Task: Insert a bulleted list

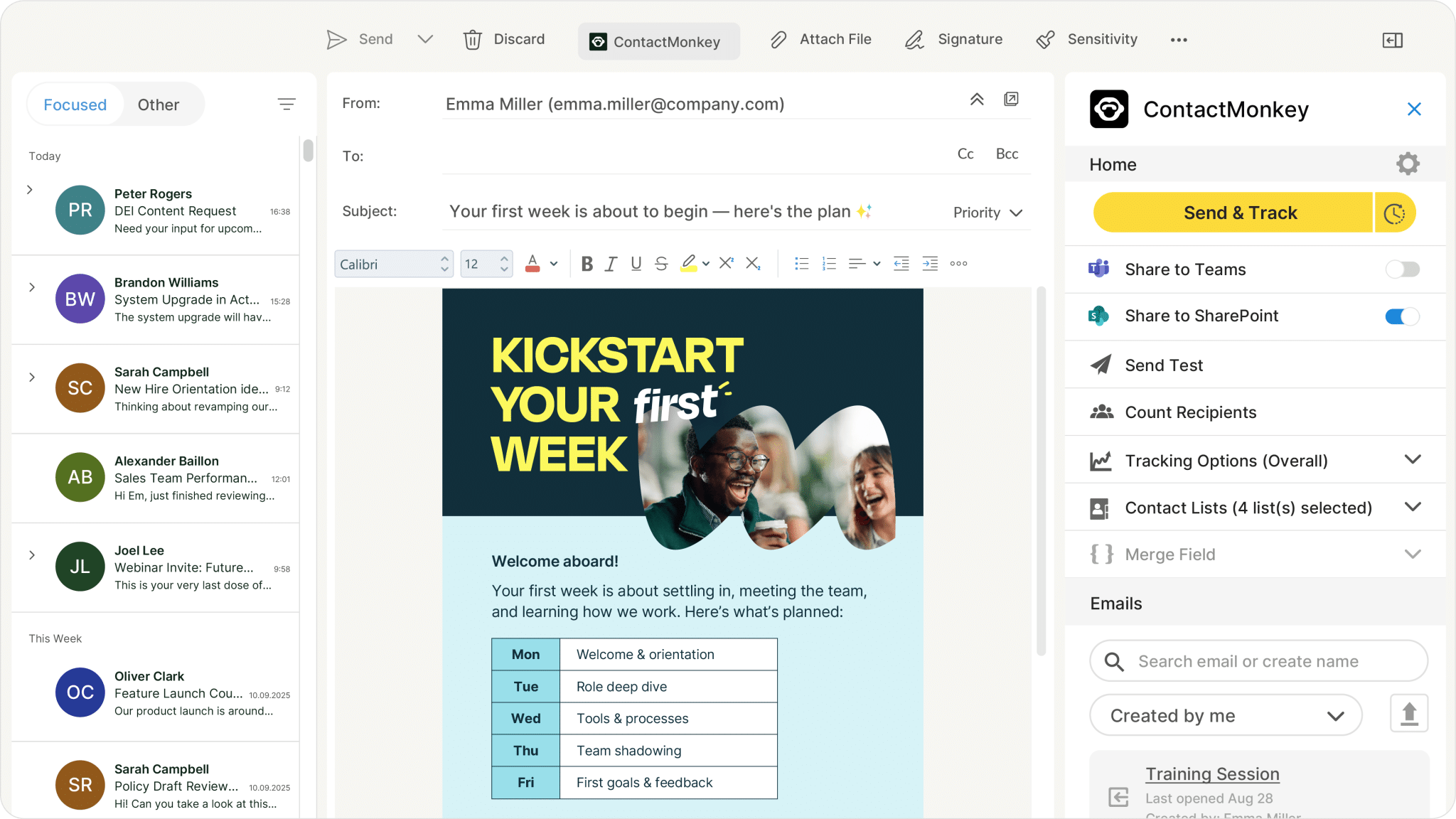Action: click(x=802, y=264)
